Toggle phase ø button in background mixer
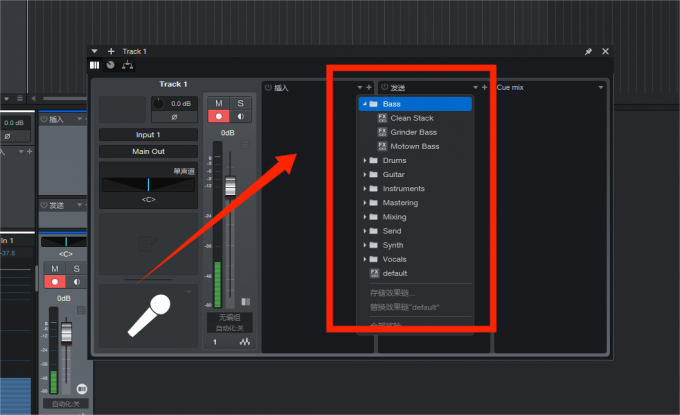The height and width of the screenshot is (415, 680). (x=7, y=136)
